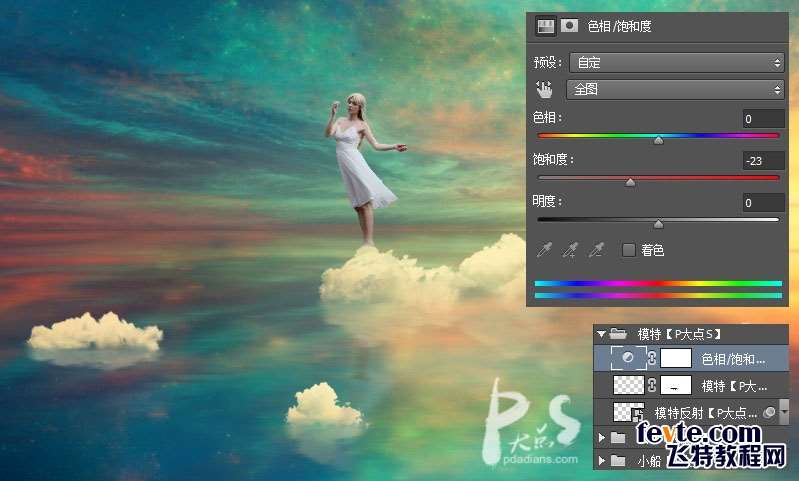Click the 明度 value field
799x481 pixels.
(x=763, y=203)
